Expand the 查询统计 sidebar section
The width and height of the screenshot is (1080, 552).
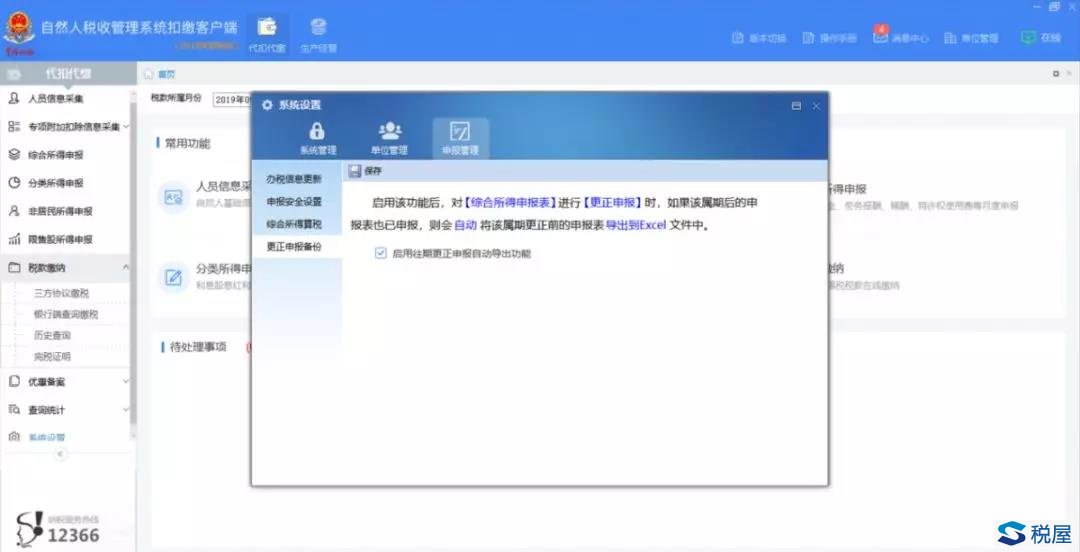125,410
